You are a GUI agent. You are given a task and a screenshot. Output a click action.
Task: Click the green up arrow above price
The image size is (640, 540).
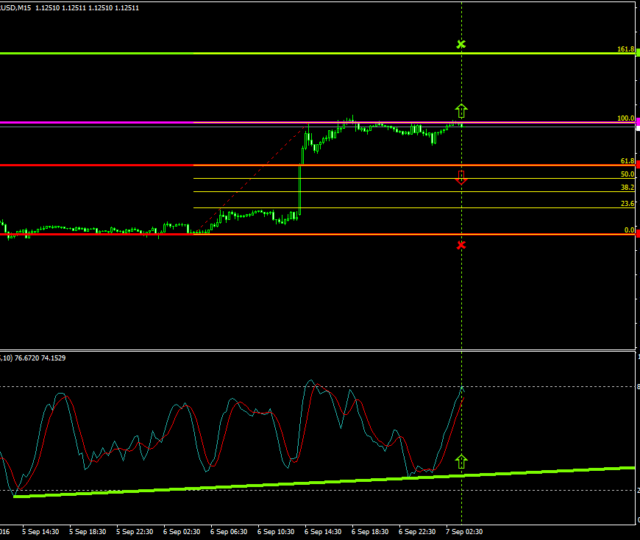click(461, 110)
